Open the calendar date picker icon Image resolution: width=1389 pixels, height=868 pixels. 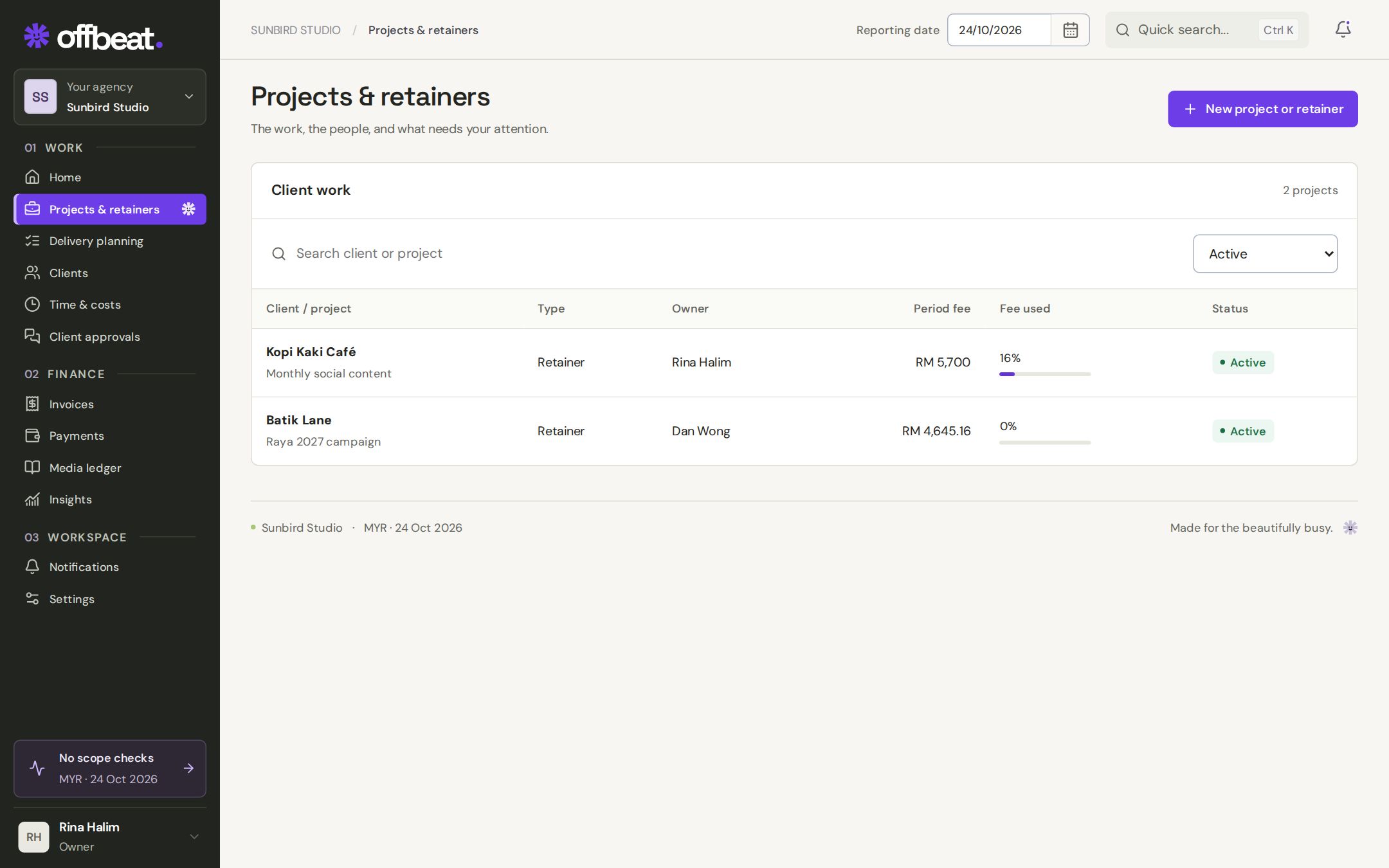[x=1070, y=30]
